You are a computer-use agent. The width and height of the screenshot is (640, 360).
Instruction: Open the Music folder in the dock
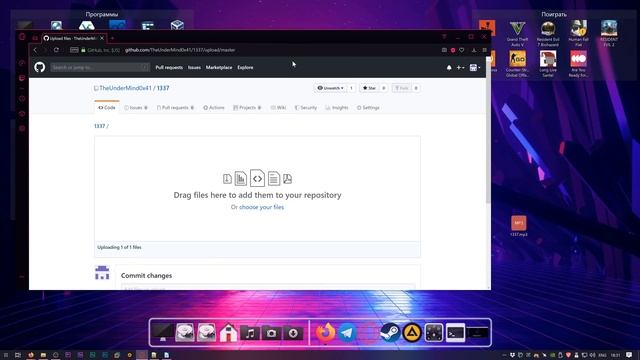250,333
